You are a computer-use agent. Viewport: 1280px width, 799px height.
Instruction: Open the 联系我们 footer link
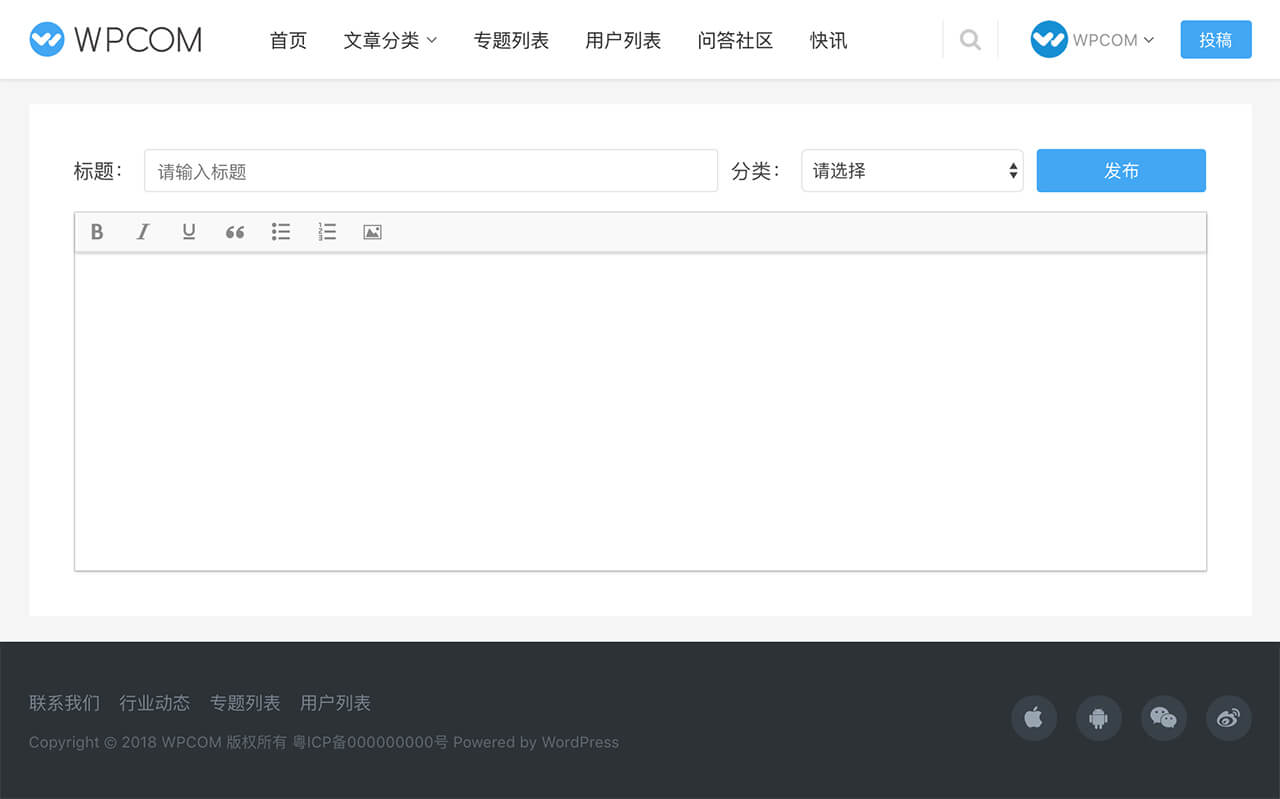click(65, 703)
